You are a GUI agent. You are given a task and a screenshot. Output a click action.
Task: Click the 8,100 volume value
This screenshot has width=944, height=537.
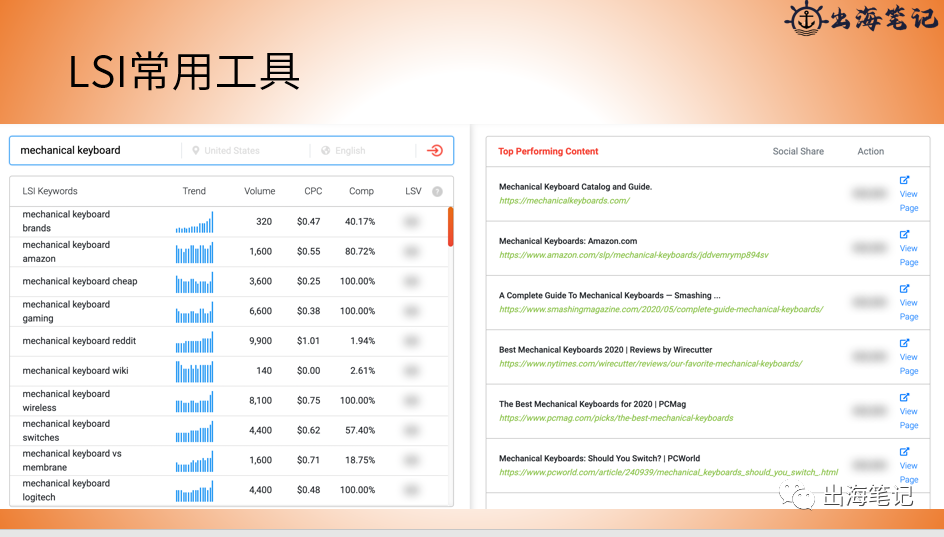tap(260, 400)
